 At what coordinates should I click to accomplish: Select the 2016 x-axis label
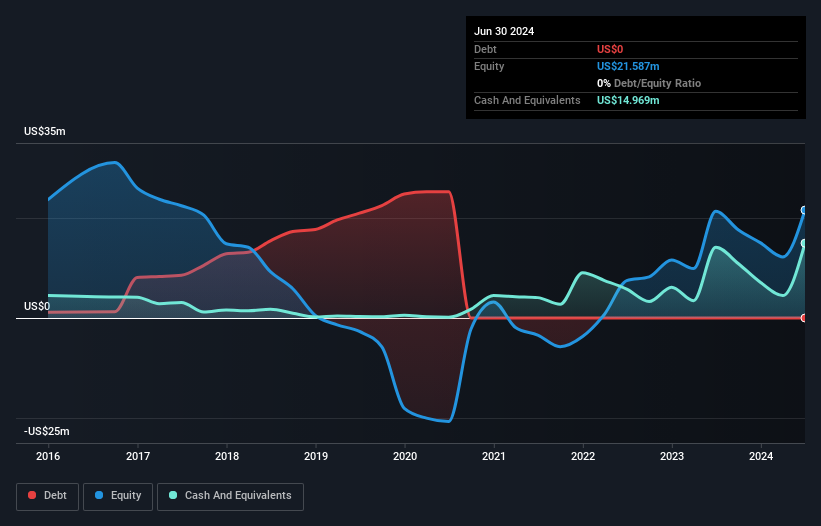(x=48, y=456)
